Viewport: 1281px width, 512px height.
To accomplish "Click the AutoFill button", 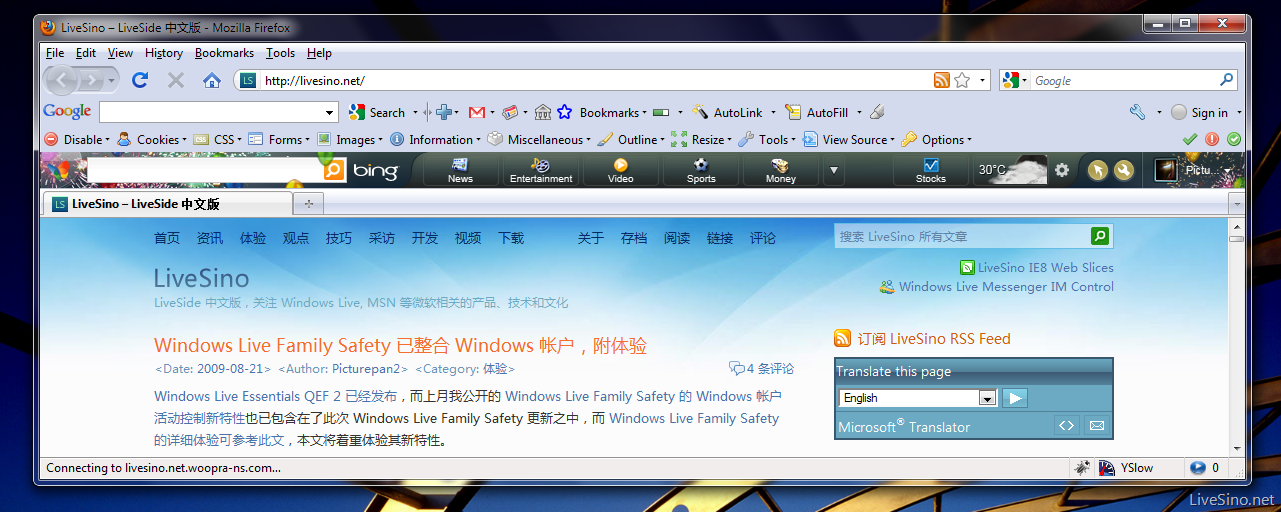I will [817, 112].
